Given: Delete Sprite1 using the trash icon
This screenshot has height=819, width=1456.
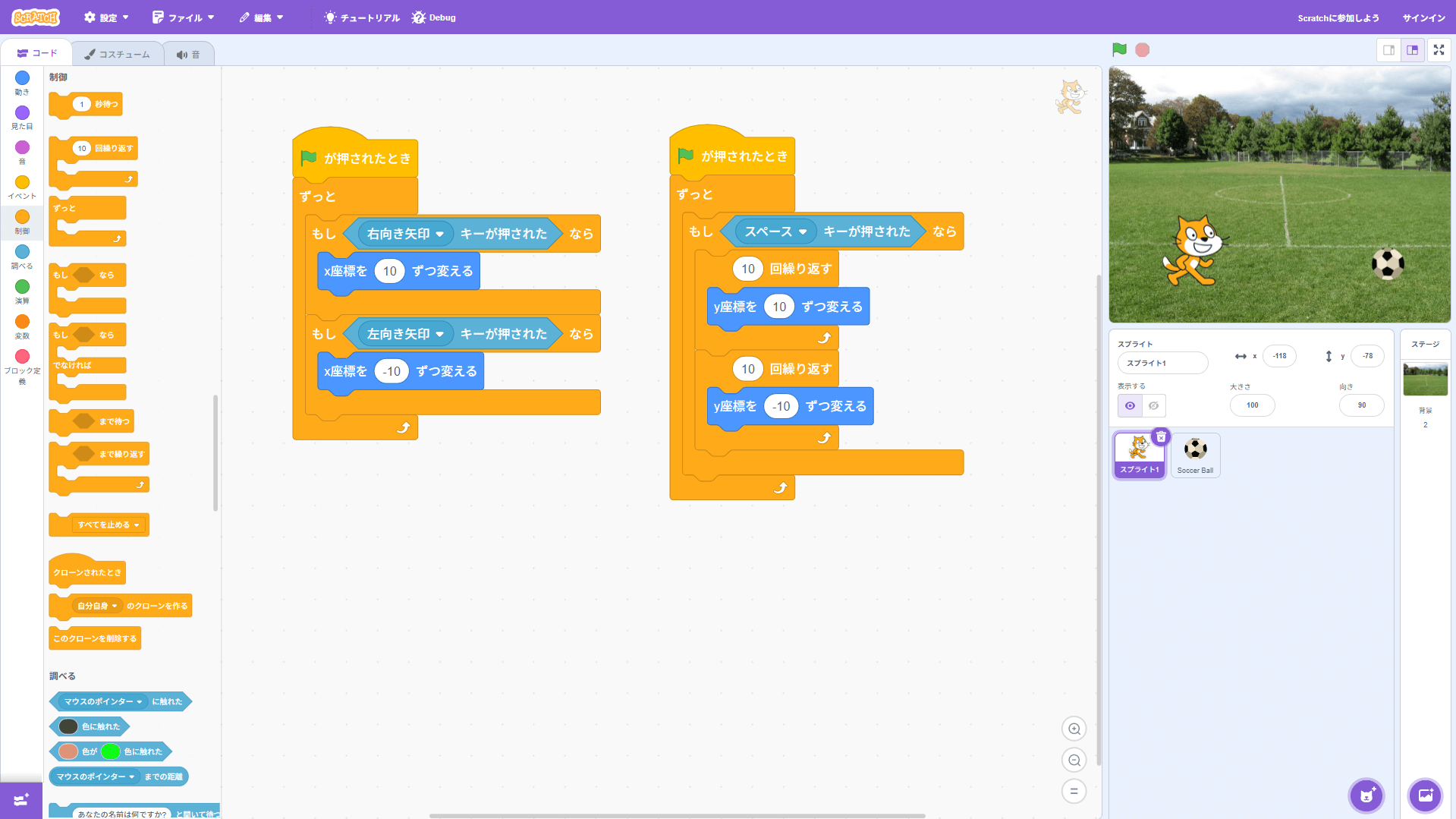Looking at the screenshot, I should click(x=1161, y=437).
